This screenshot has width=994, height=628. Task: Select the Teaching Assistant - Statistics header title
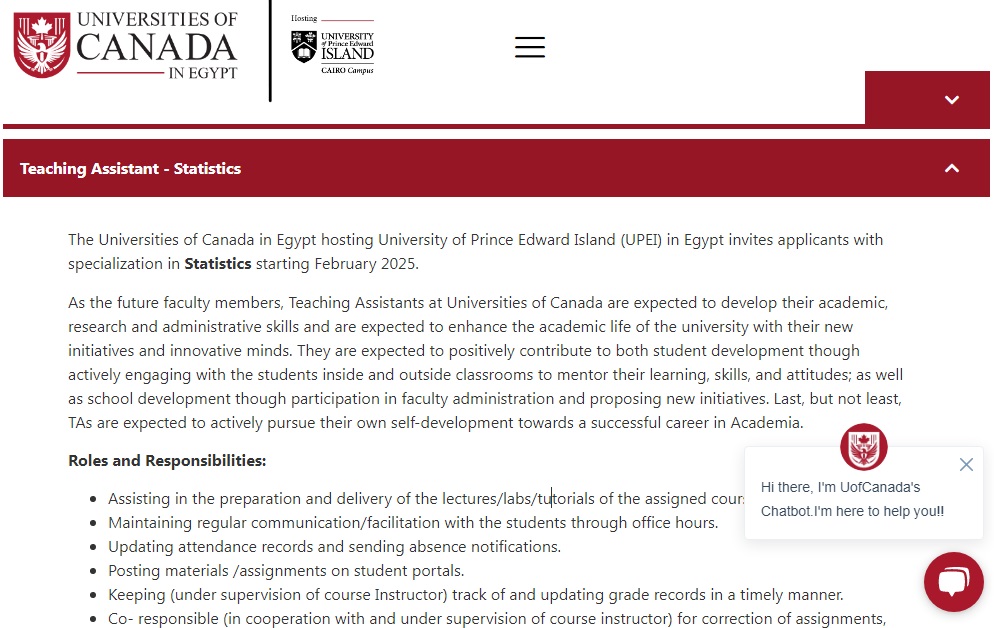point(130,168)
